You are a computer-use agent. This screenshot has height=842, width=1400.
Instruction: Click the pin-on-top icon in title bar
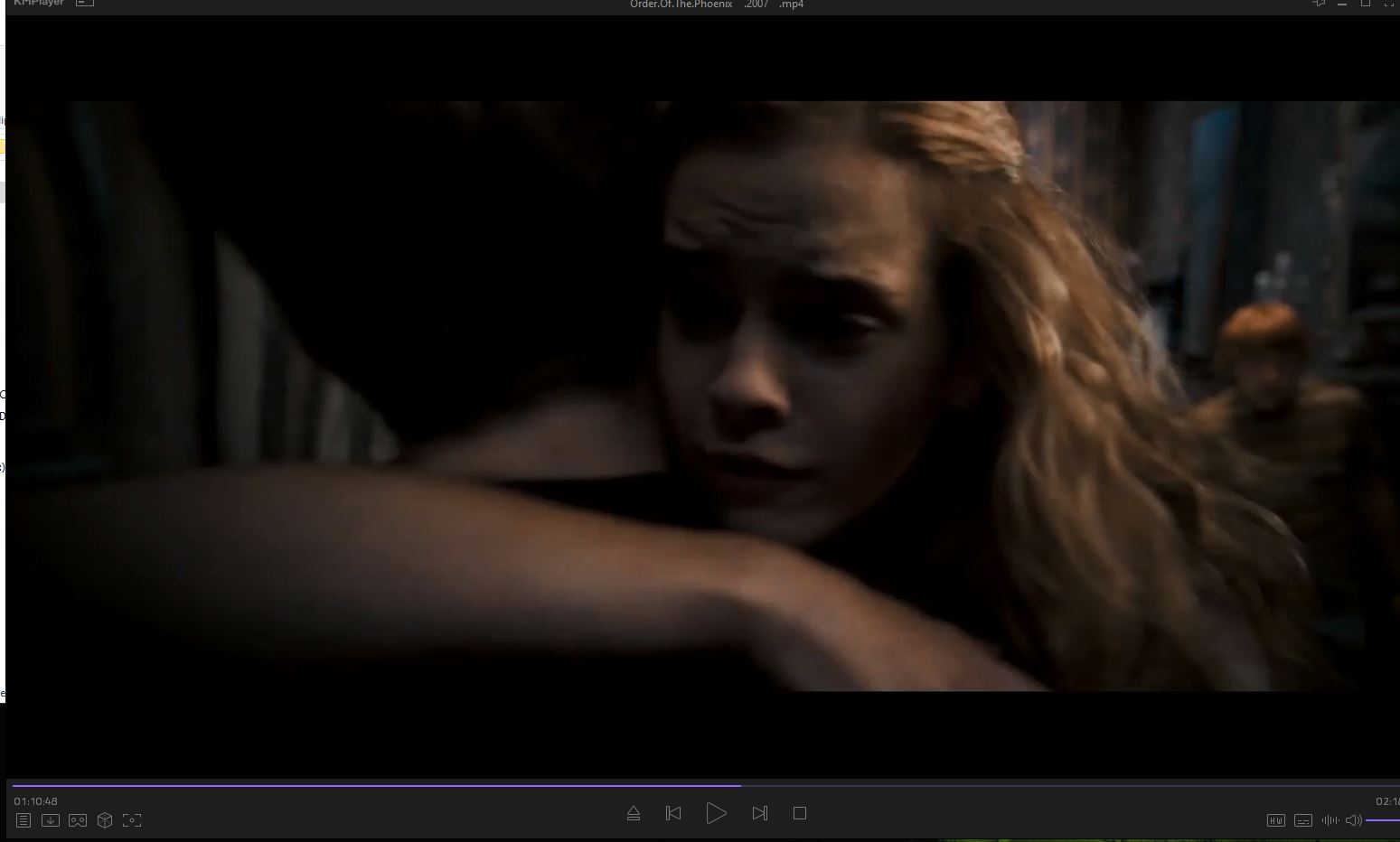coord(1318,4)
